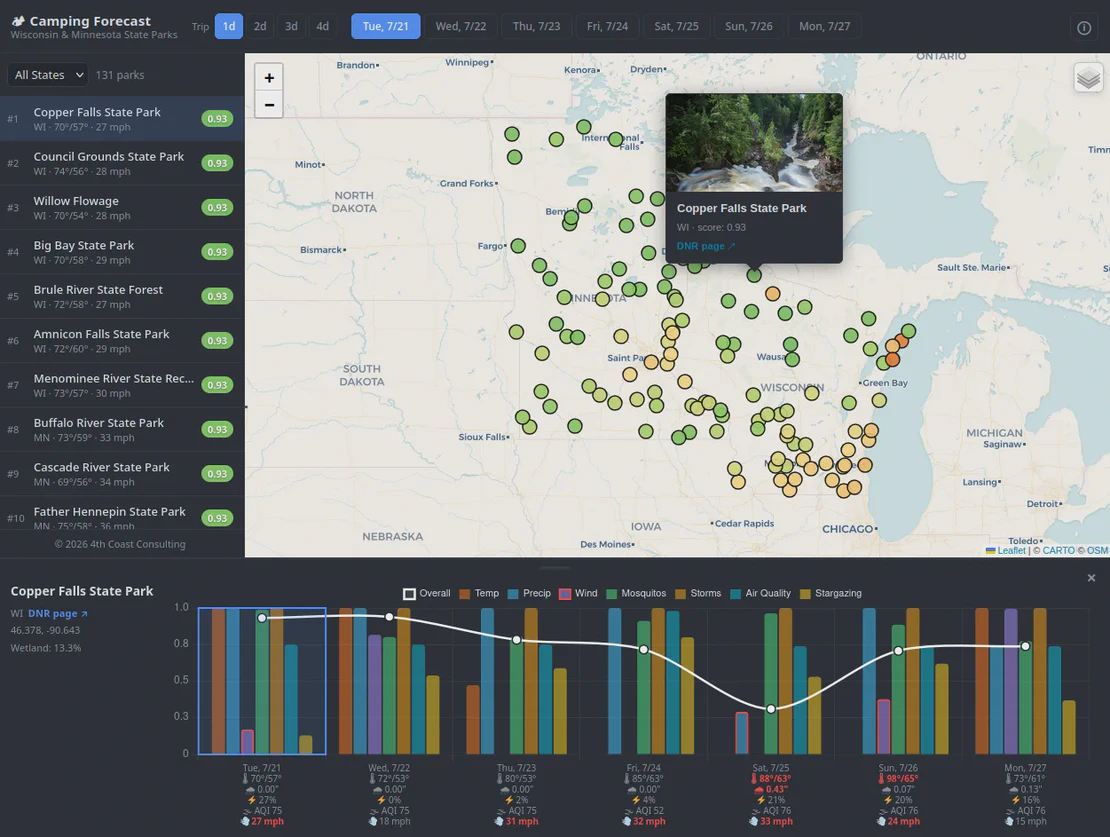Image resolution: width=1110 pixels, height=837 pixels.
Task: Zoom out on the map
Action: tap(269, 105)
